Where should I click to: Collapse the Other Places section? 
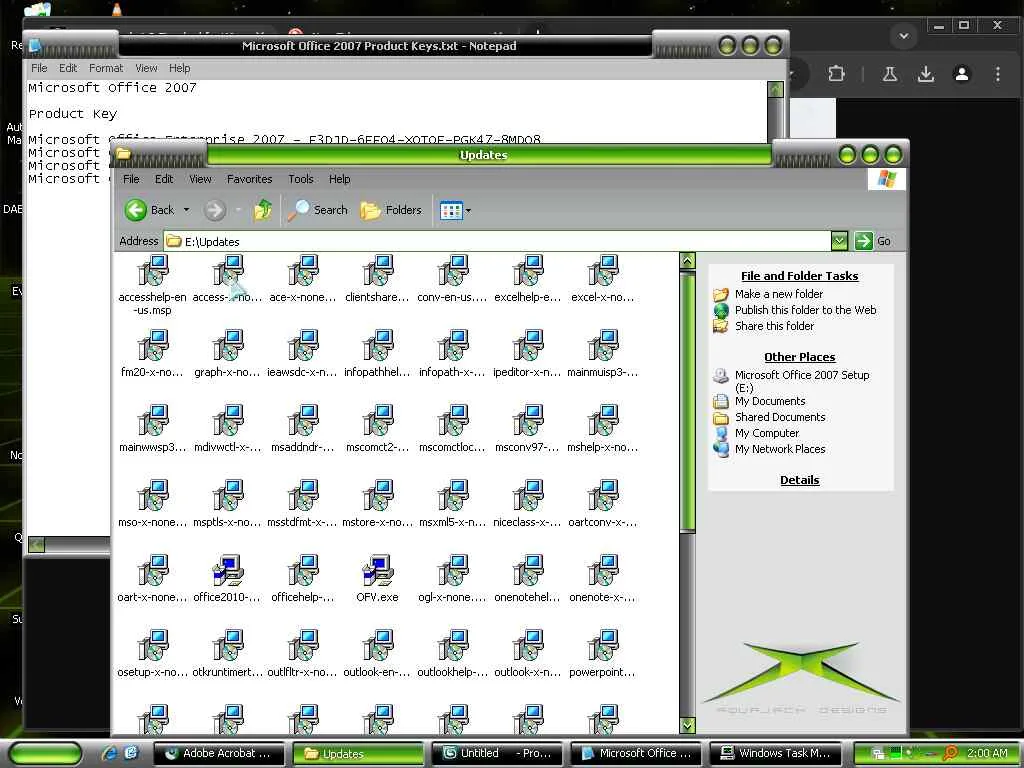(x=799, y=357)
